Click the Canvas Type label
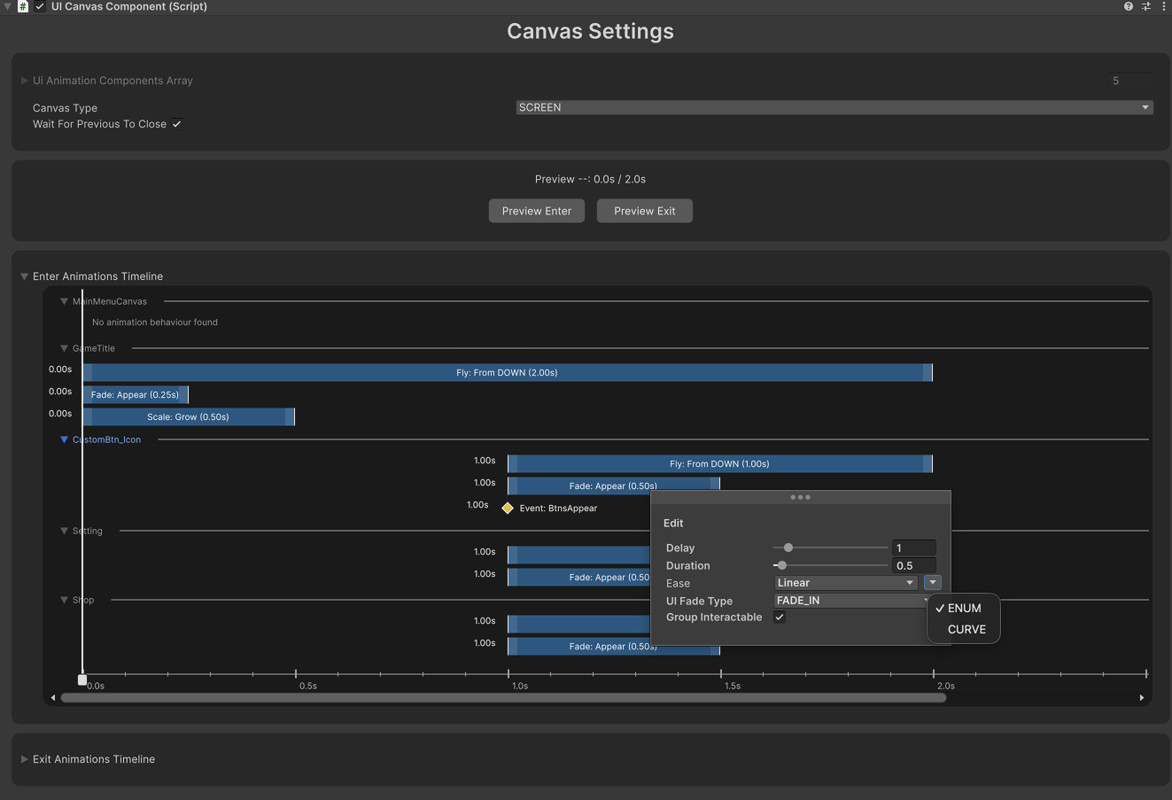This screenshot has height=800, width=1172. pyautogui.click(x=65, y=108)
